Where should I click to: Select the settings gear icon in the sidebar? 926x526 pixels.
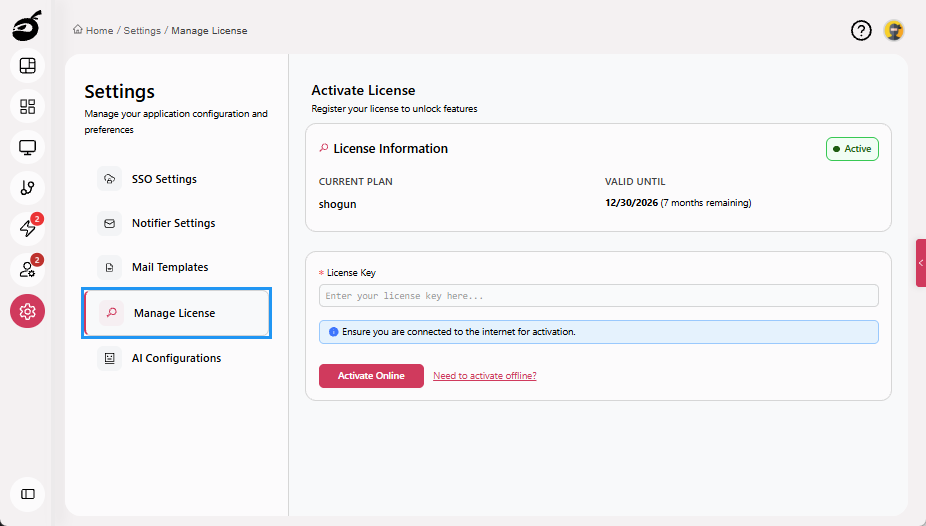(27, 311)
